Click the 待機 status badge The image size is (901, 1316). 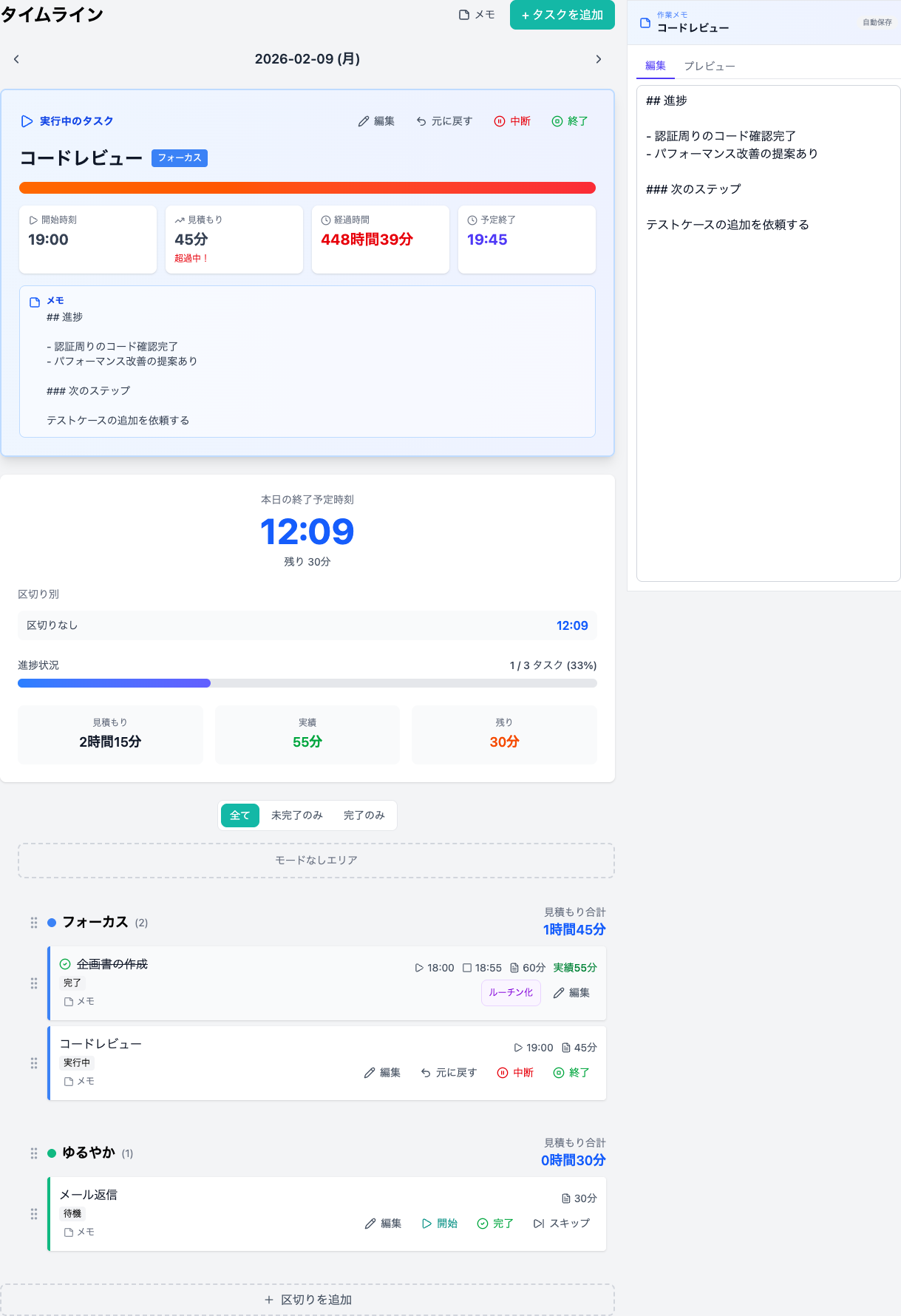(x=72, y=1214)
